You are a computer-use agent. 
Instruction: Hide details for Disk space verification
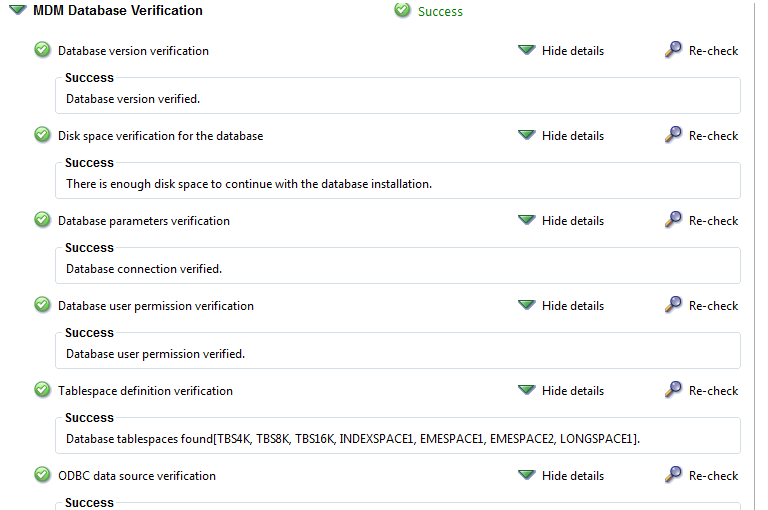[561, 136]
